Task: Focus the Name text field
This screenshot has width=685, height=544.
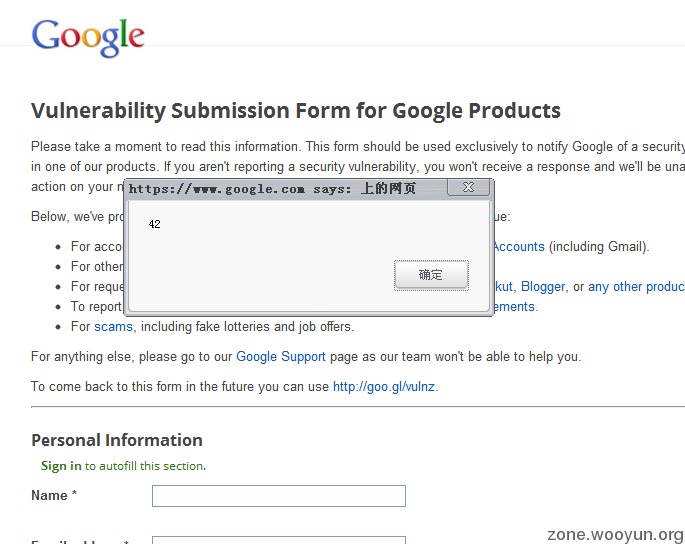Action: [278, 496]
